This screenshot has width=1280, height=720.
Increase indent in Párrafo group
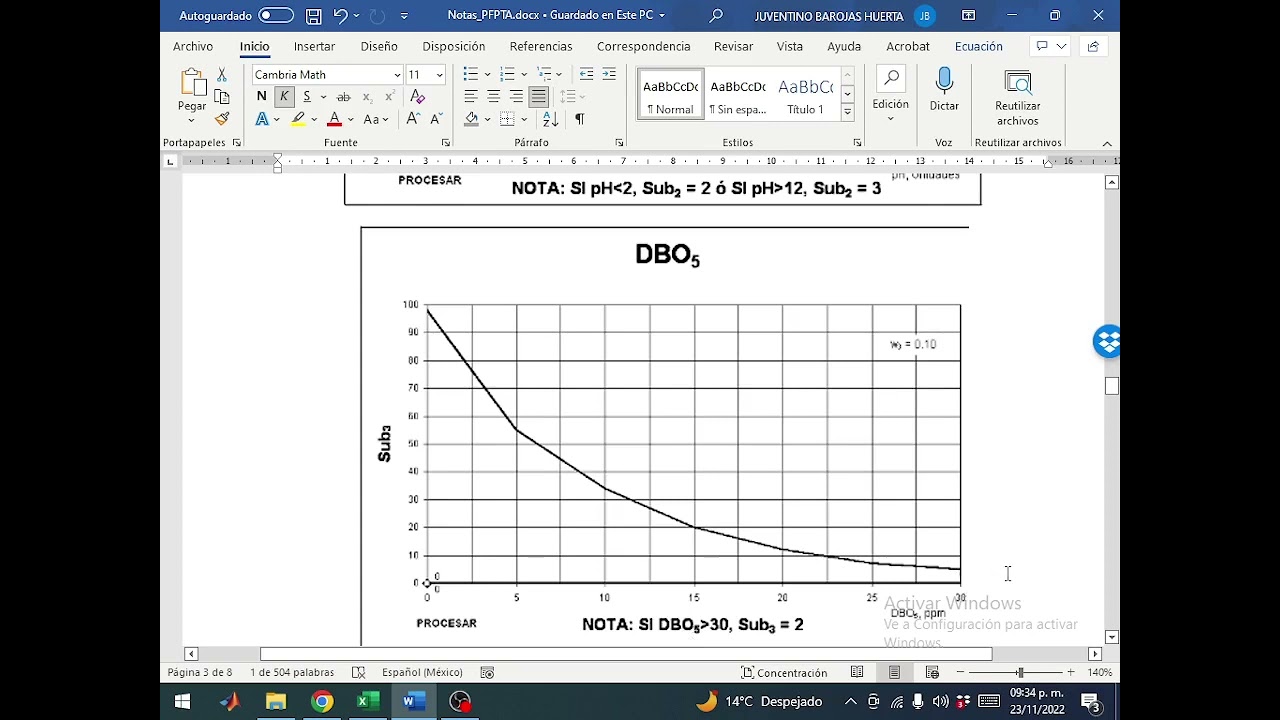coord(608,75)
